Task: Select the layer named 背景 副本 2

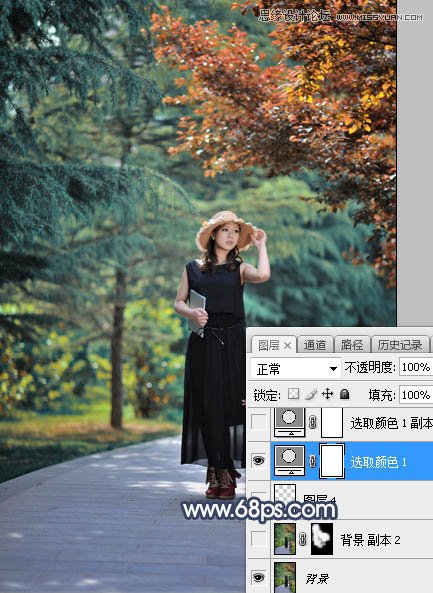Action: pos(370,540)
